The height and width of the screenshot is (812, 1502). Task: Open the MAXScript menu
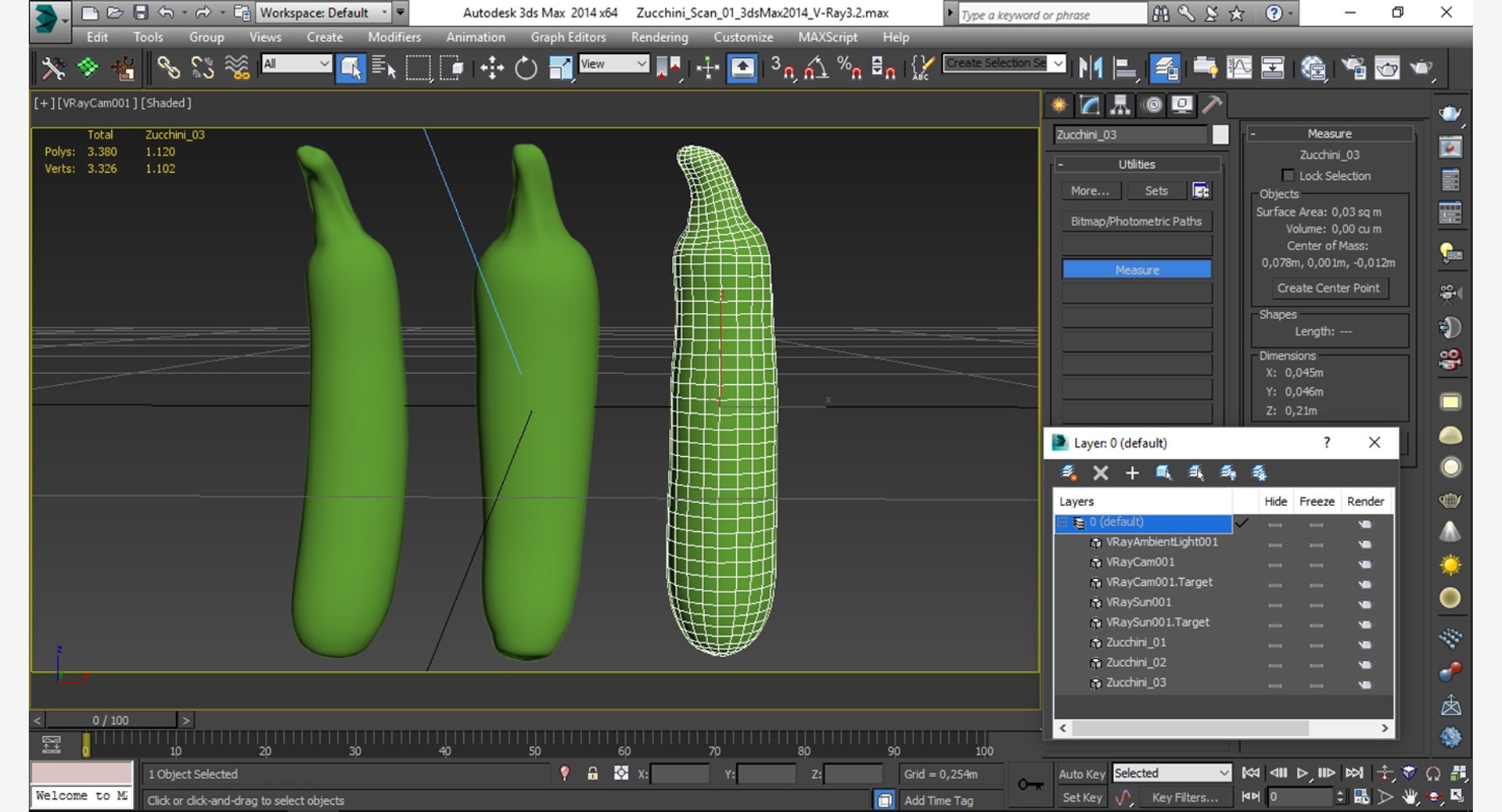click(828, 37)
